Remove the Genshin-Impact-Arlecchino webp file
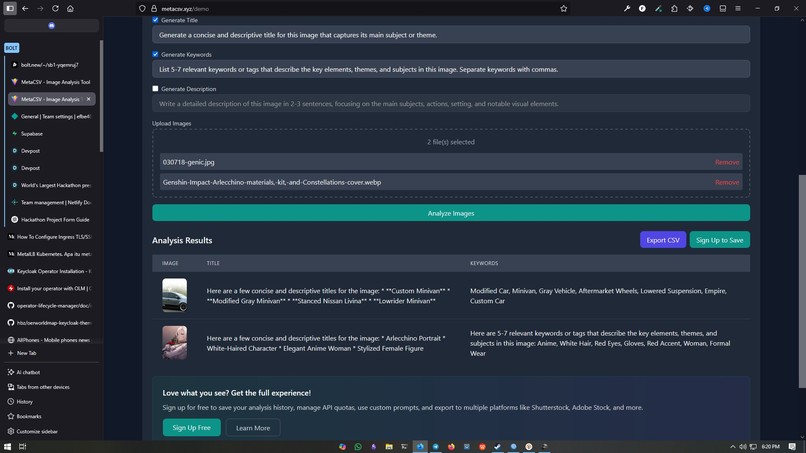 [727, 182]
